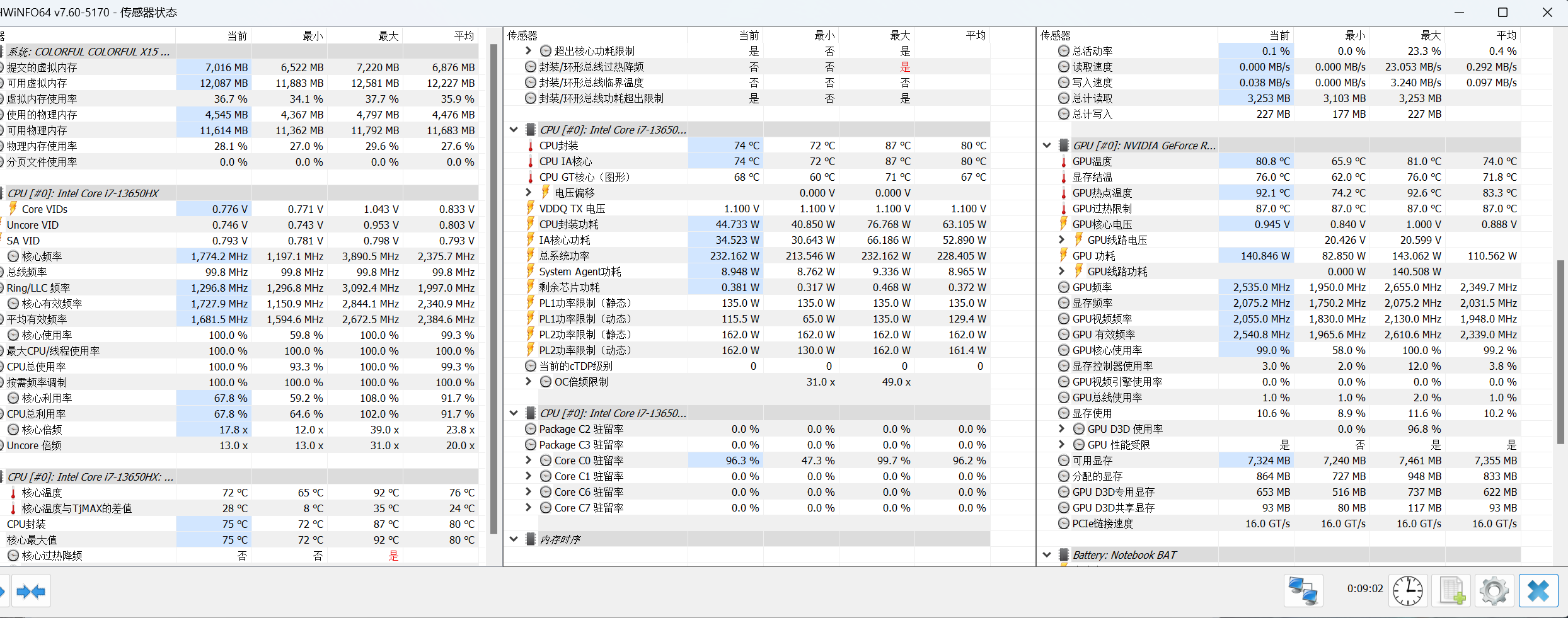Click the chip icon of GPU [#0] section
The image size is (1568, 618).
[1064, 146]
